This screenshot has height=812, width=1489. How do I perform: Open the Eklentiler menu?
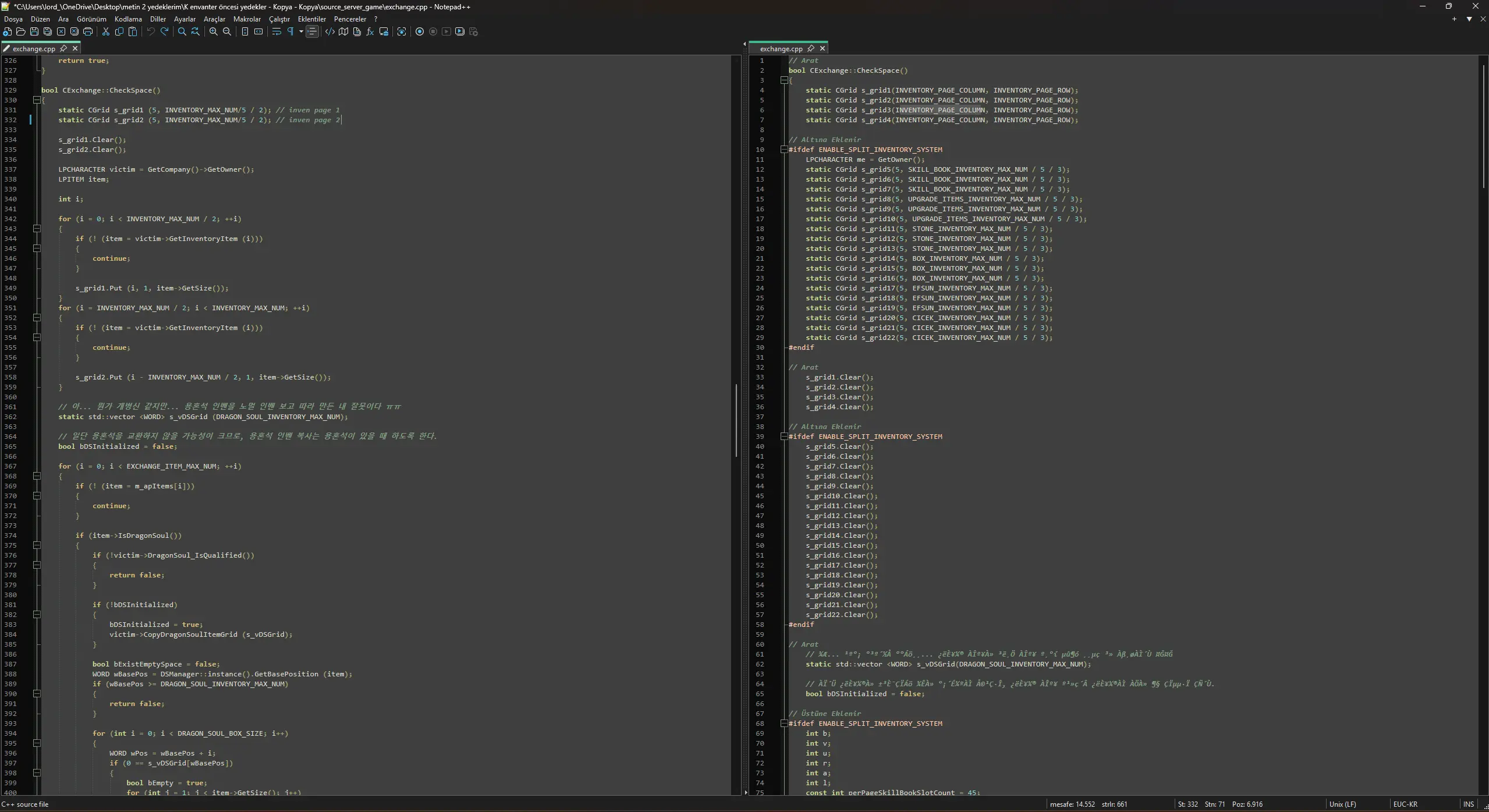click(x=311, y=19)
